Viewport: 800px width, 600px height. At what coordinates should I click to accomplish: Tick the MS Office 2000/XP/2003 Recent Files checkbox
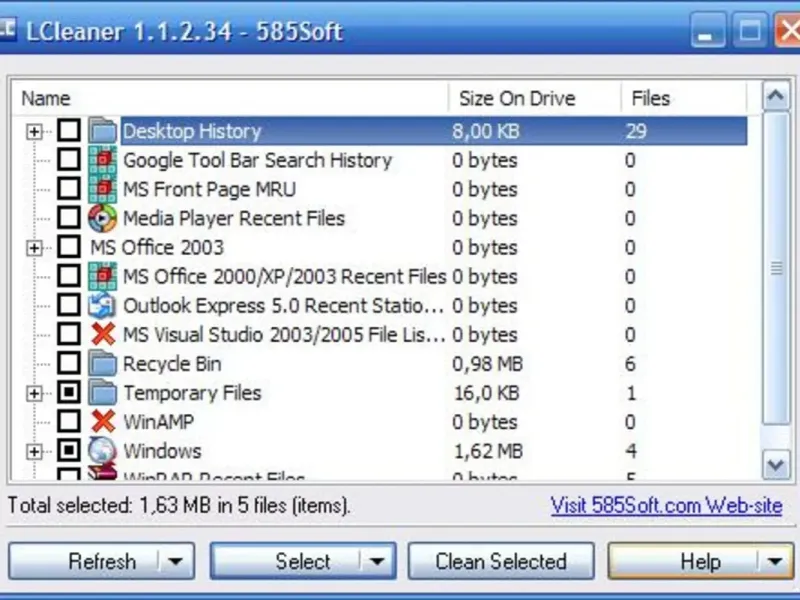coord(68,277)
